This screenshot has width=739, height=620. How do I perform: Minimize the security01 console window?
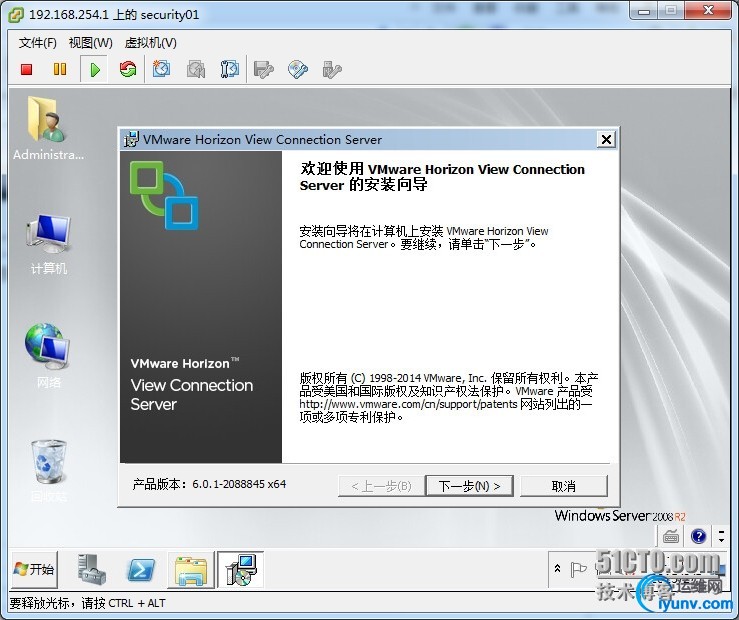pyautogui.click(x=643, y=10)
